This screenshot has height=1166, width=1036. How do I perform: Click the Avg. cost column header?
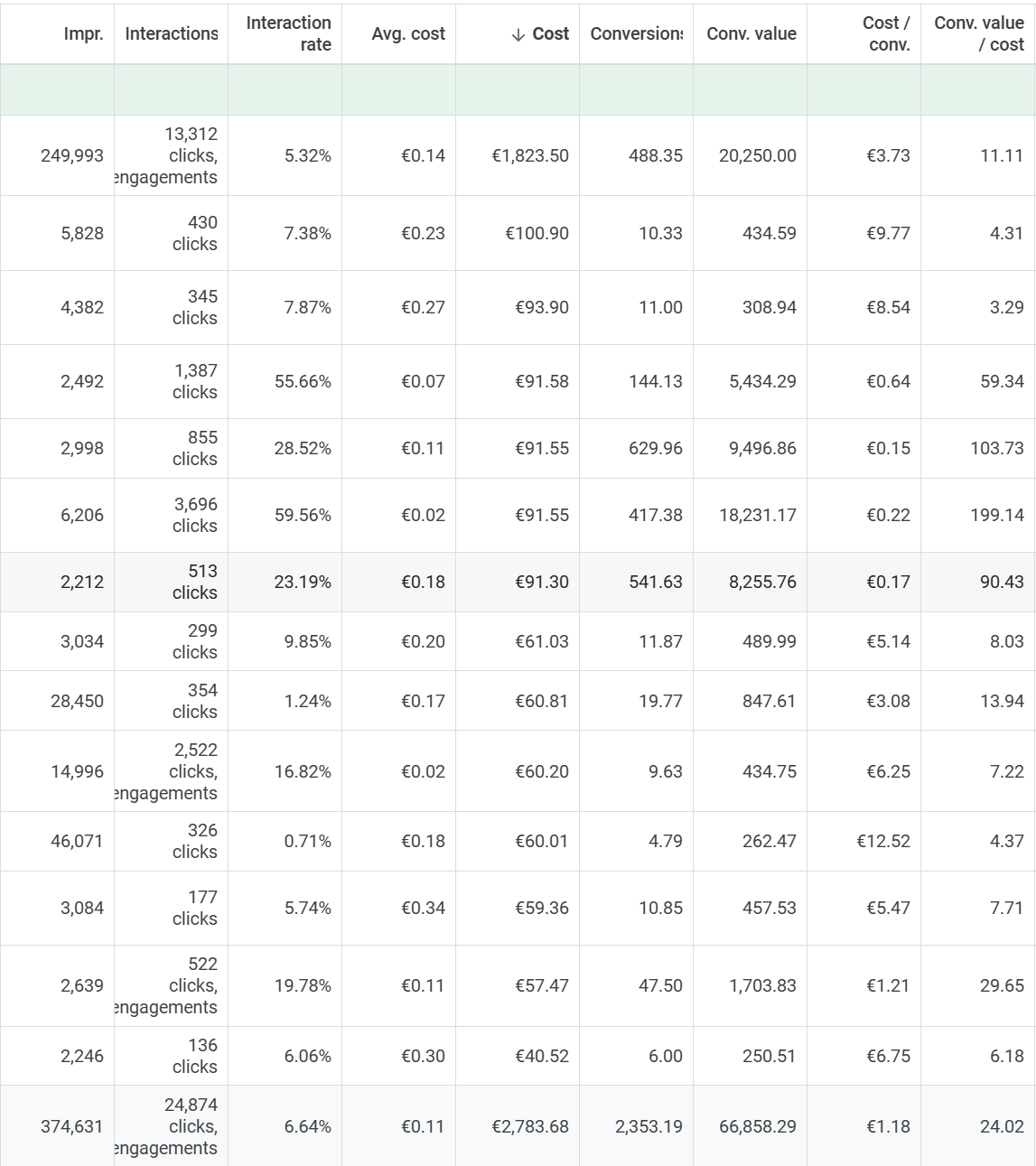click(x=408, y=33)
